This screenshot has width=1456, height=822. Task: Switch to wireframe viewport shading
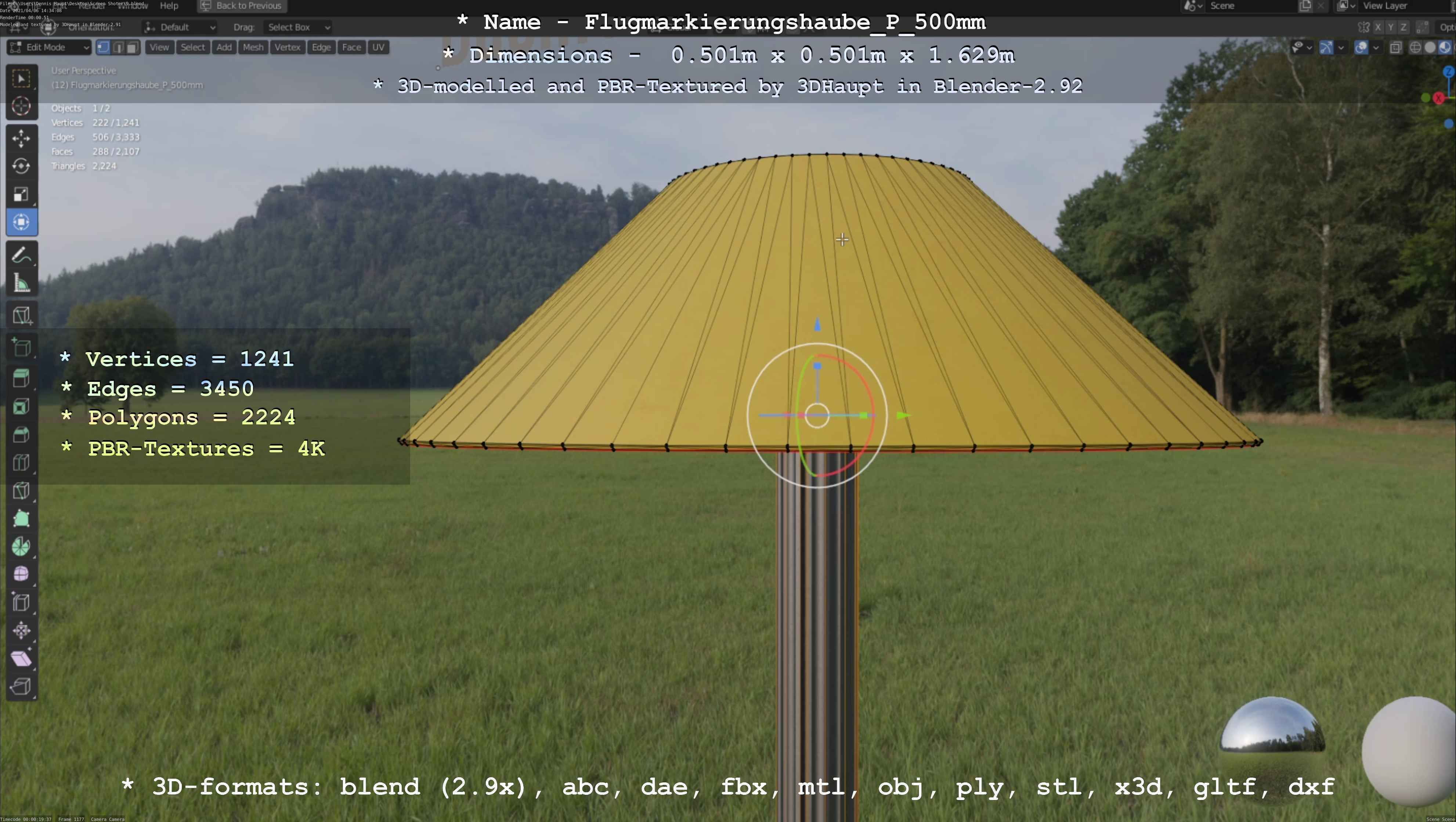tap(1415, 47)
